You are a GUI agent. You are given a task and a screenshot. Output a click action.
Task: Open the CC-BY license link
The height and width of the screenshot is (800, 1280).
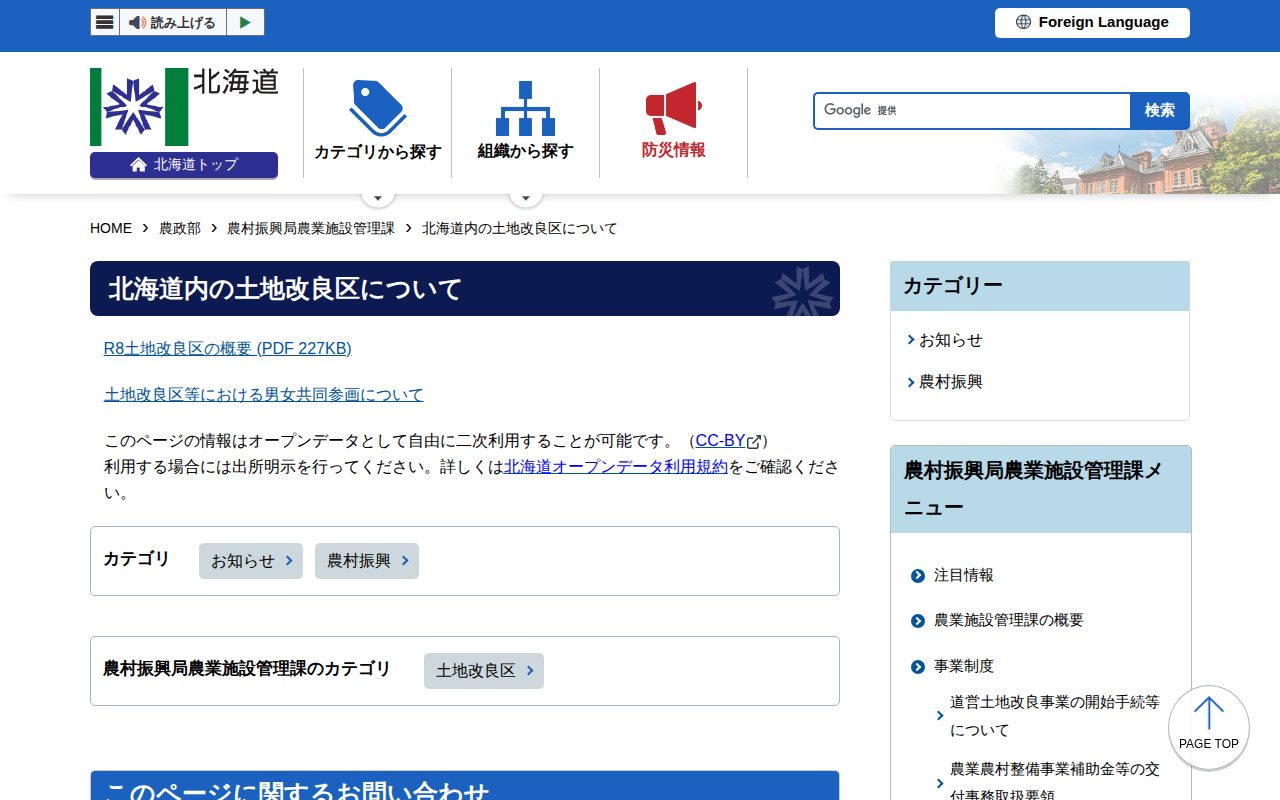click(721, 440)
